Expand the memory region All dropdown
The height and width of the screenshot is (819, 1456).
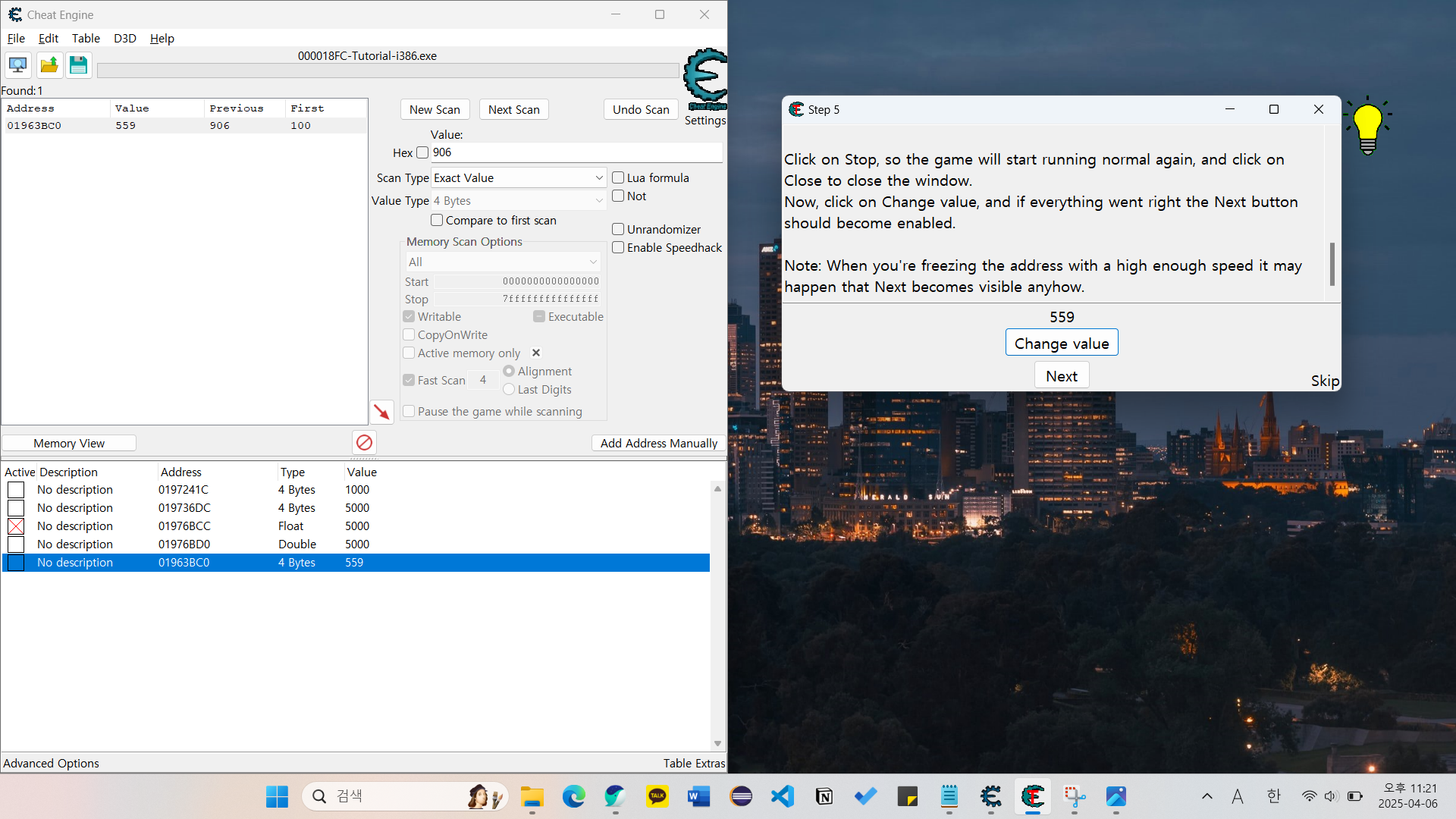(503, 262)
